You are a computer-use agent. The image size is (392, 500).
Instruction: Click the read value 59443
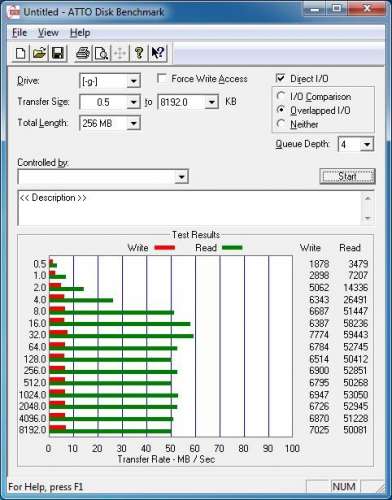(x=356, y=335)
